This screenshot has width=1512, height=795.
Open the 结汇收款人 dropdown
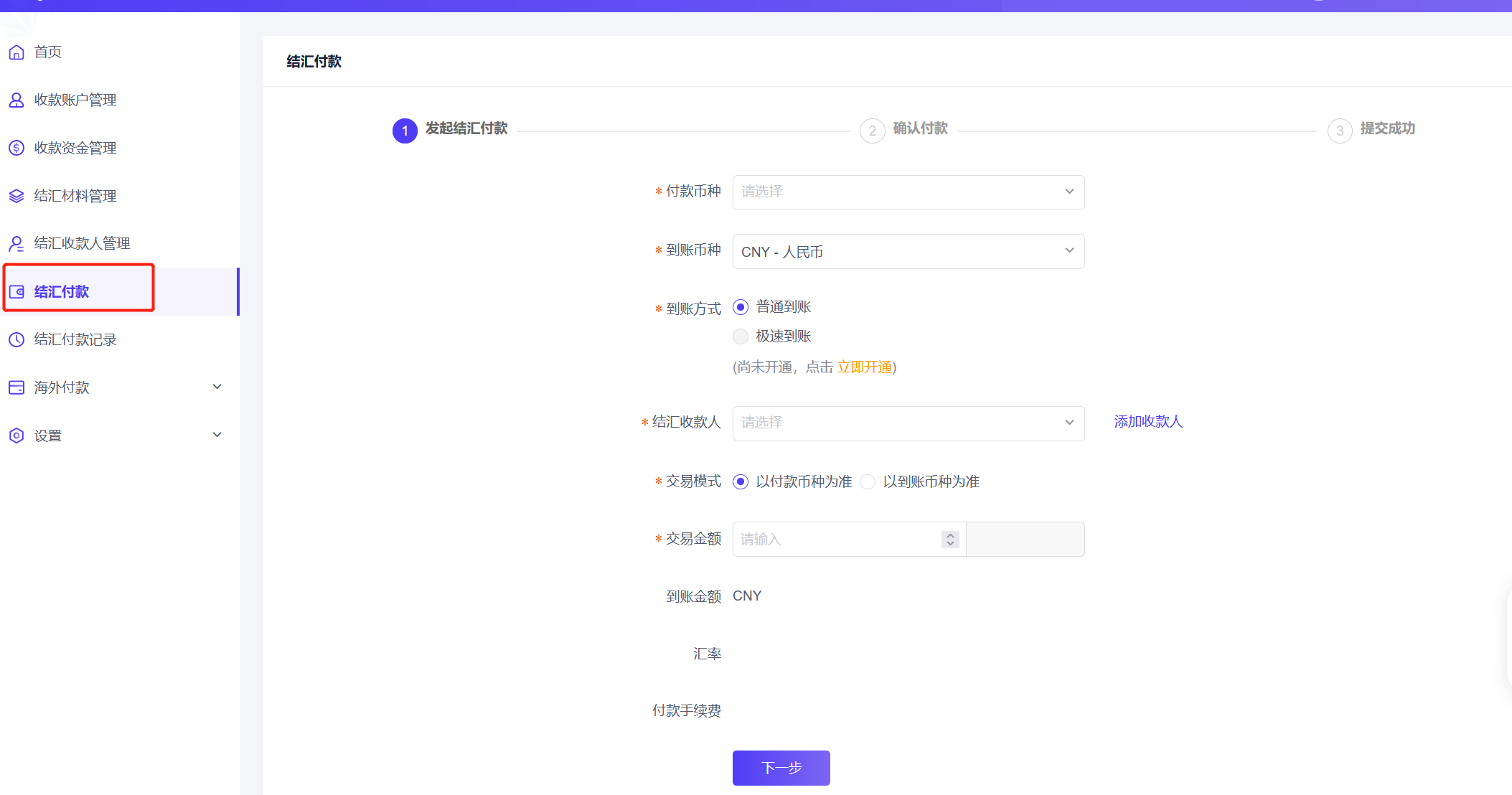(x=908, y=423)
